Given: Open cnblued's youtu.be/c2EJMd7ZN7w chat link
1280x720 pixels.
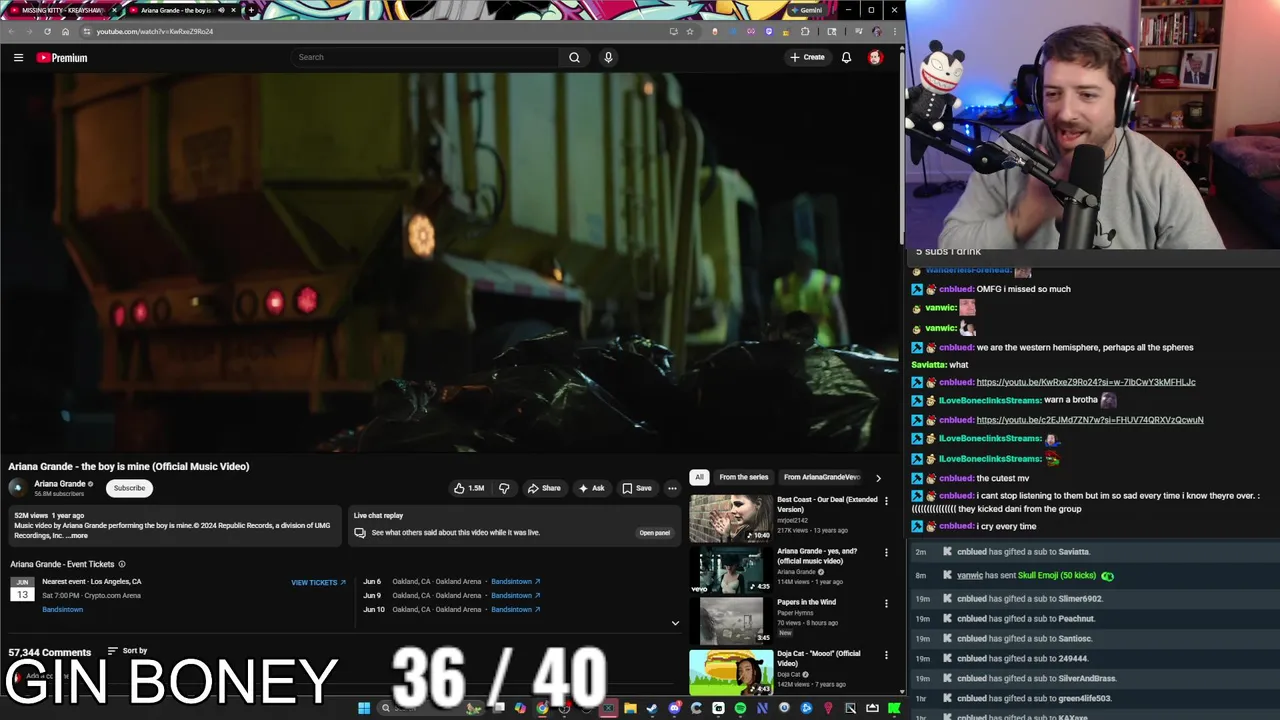Looking at the screenshot, I should coord(1090,420).
